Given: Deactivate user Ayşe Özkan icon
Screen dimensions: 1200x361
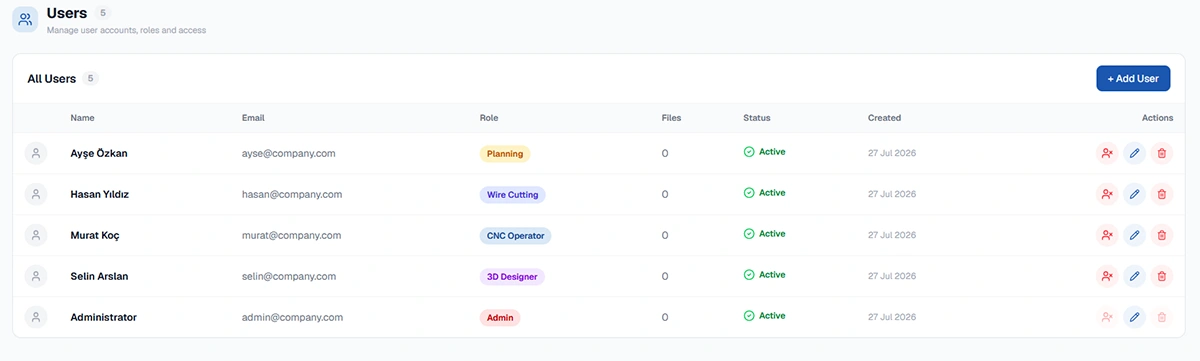Looking at the screenshot, I should pyautogui.click(x=1107, y=153).
